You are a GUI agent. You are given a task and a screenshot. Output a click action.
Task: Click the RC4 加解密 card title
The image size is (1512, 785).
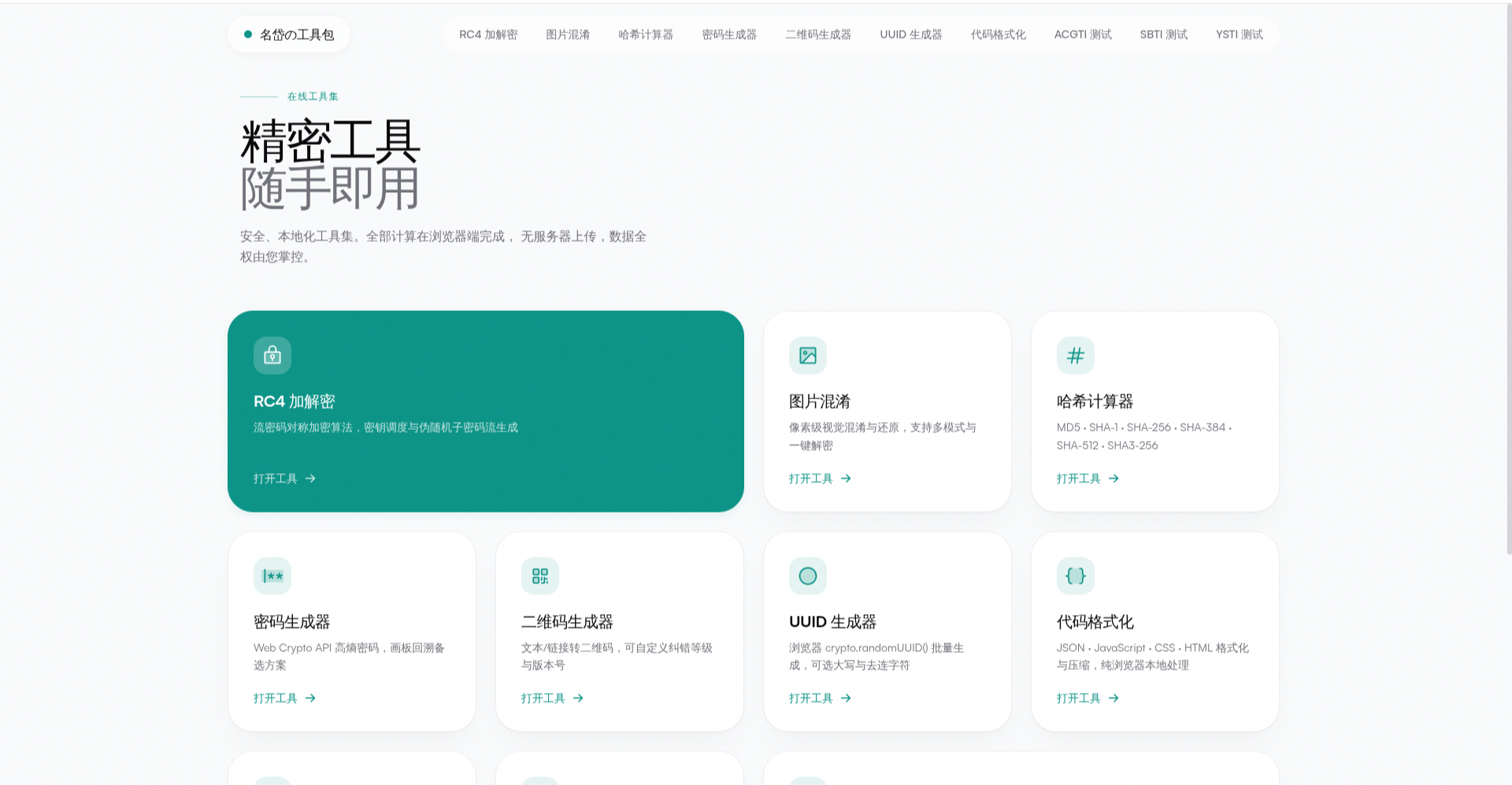tap(295, 402)
